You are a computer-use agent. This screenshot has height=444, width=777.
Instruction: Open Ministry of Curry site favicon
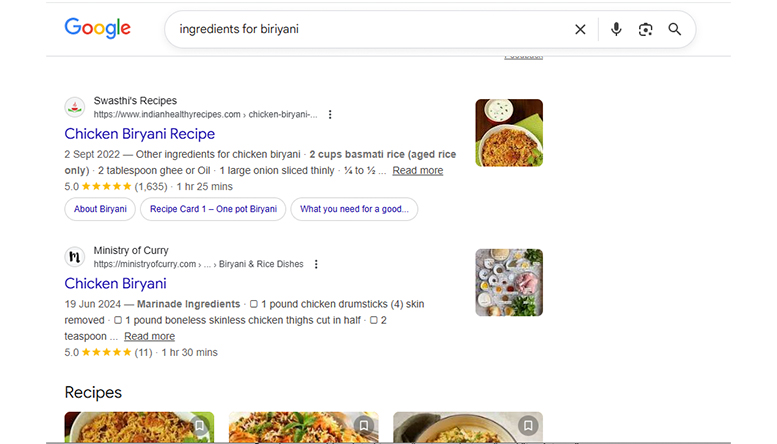[x=75, y=257]
